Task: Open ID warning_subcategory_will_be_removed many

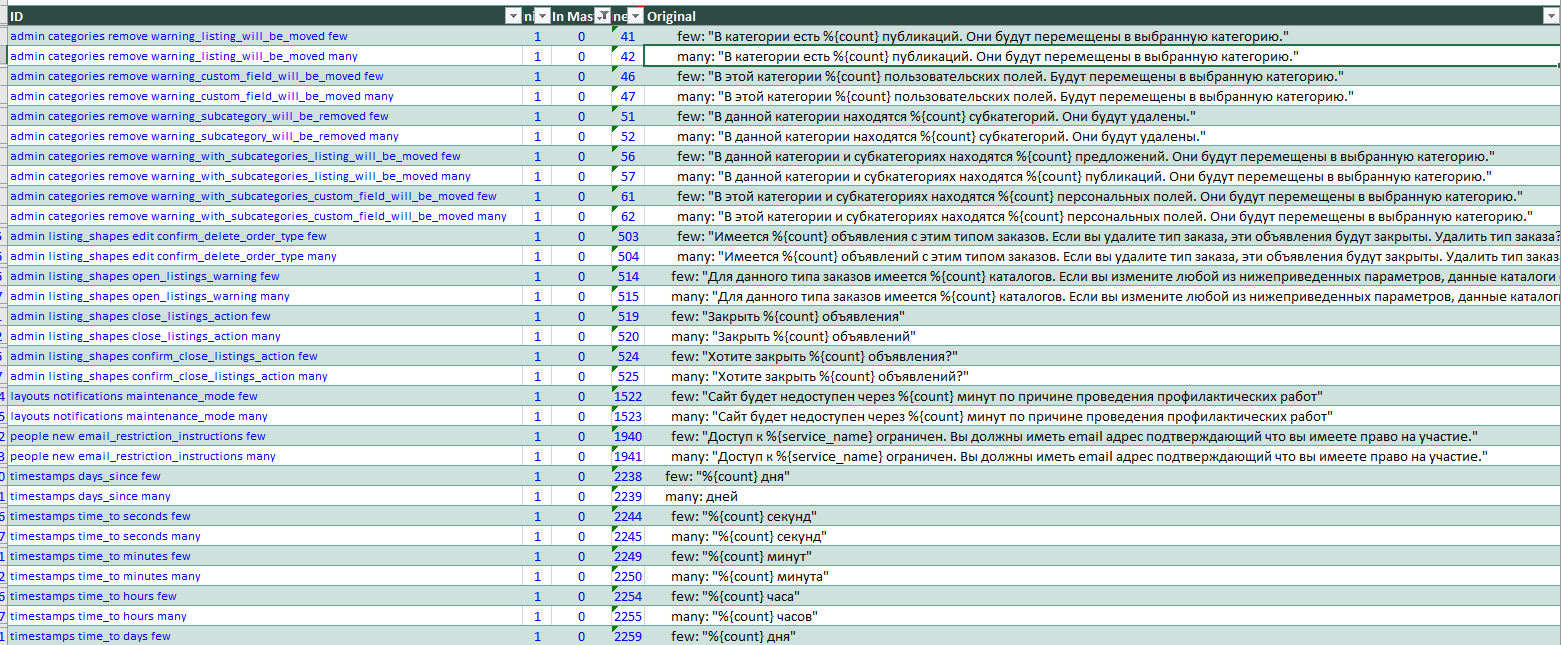Action: tap(204, 136)
